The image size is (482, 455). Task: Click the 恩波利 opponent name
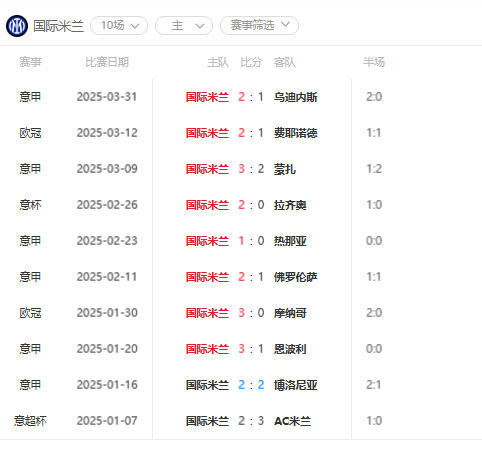290,349
